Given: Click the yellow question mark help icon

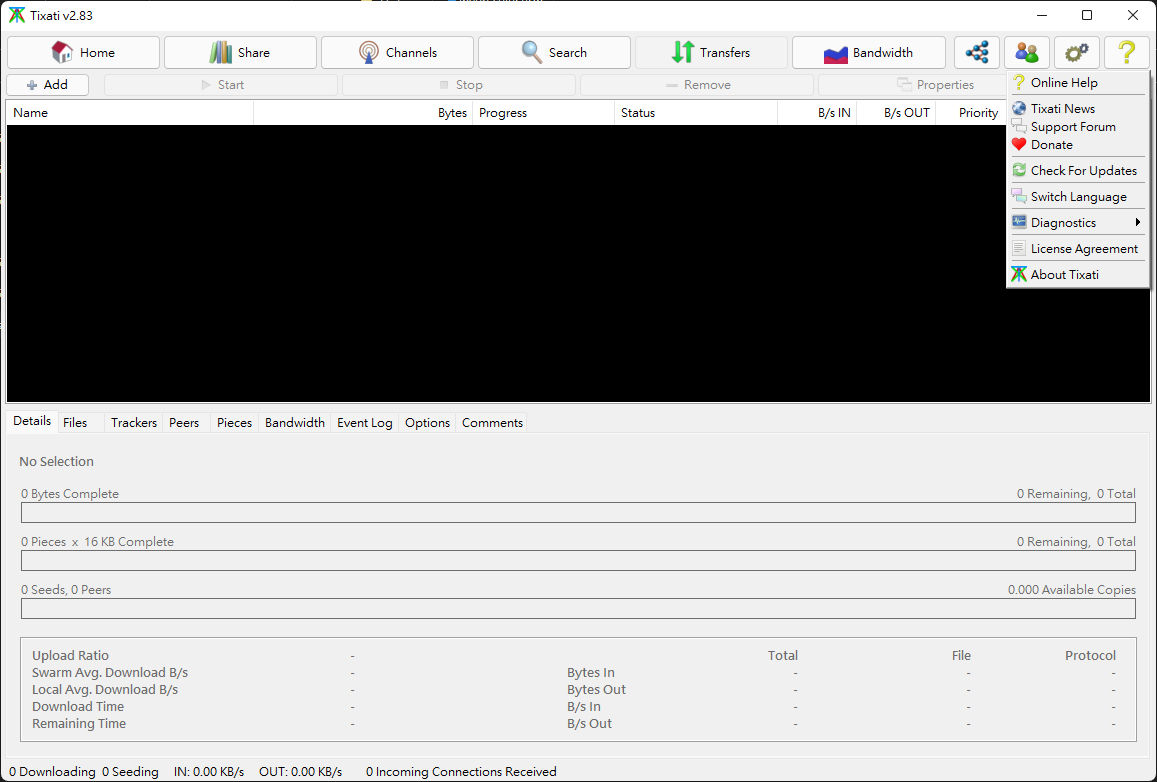Looking at the screenshot, I should (1127, 52).
